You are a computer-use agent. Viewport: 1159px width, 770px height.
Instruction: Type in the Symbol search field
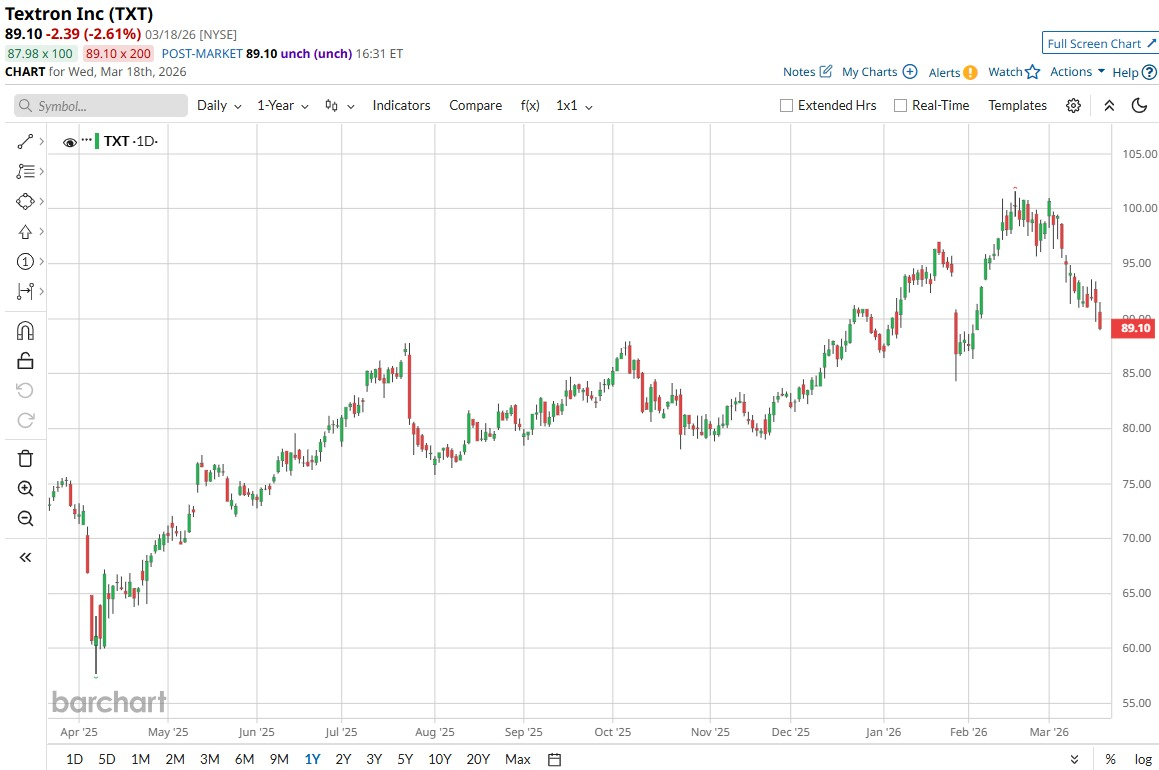tap(101, 106)
